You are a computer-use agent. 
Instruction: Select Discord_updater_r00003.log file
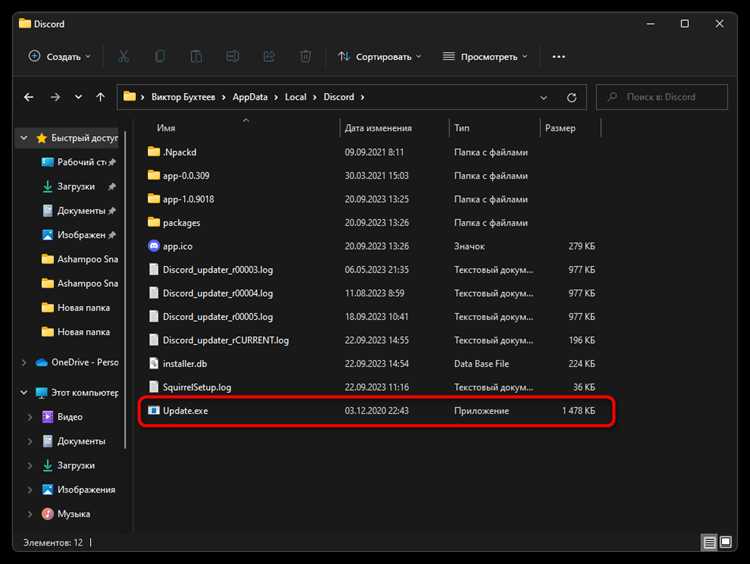pos(218,269)
